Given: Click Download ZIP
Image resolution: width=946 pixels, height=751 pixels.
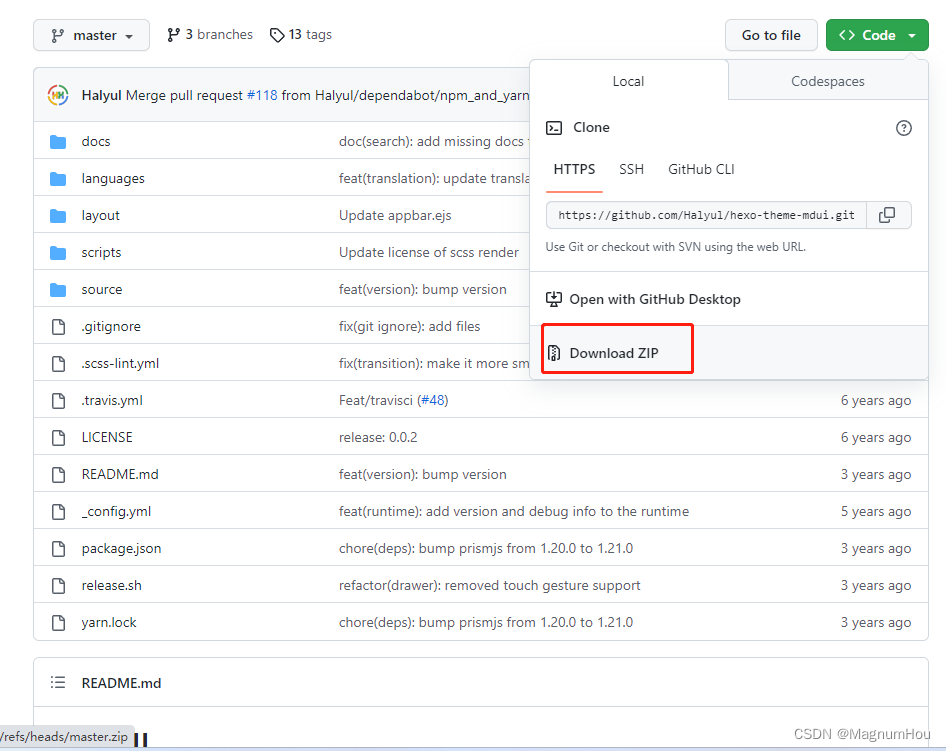Looking at the screenshot, I should [613, 353].
